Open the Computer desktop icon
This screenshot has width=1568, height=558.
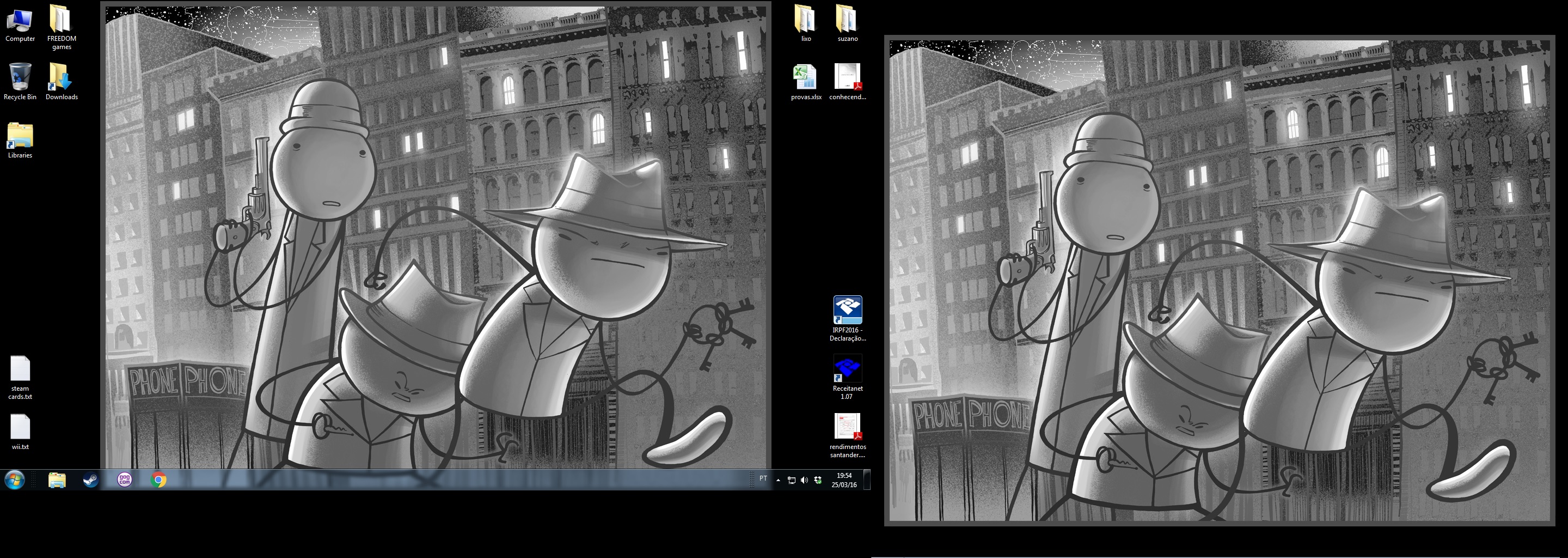tap(20, 25)
